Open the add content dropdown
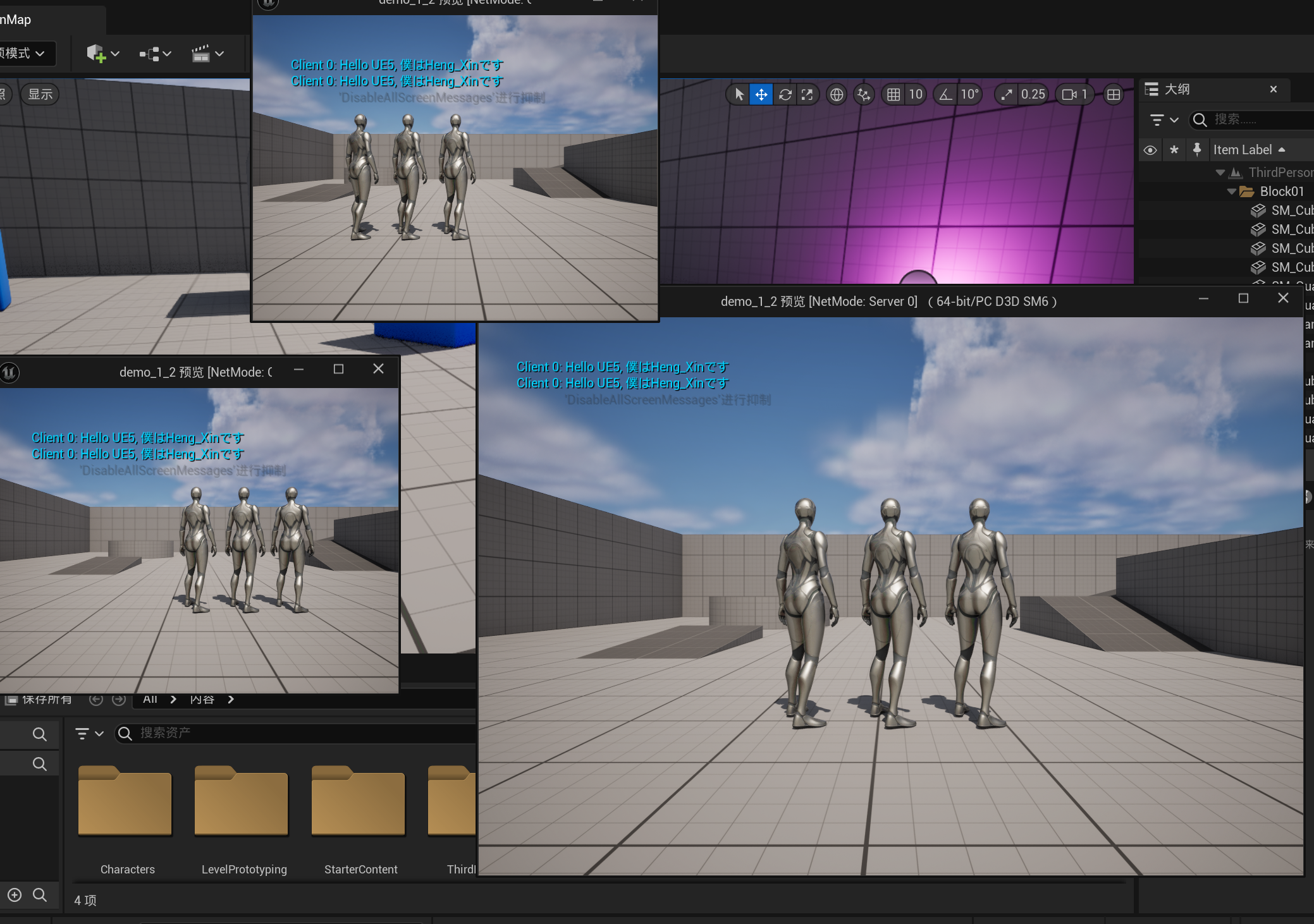Screen dimensions: 1314x924 tap(102, 54)
